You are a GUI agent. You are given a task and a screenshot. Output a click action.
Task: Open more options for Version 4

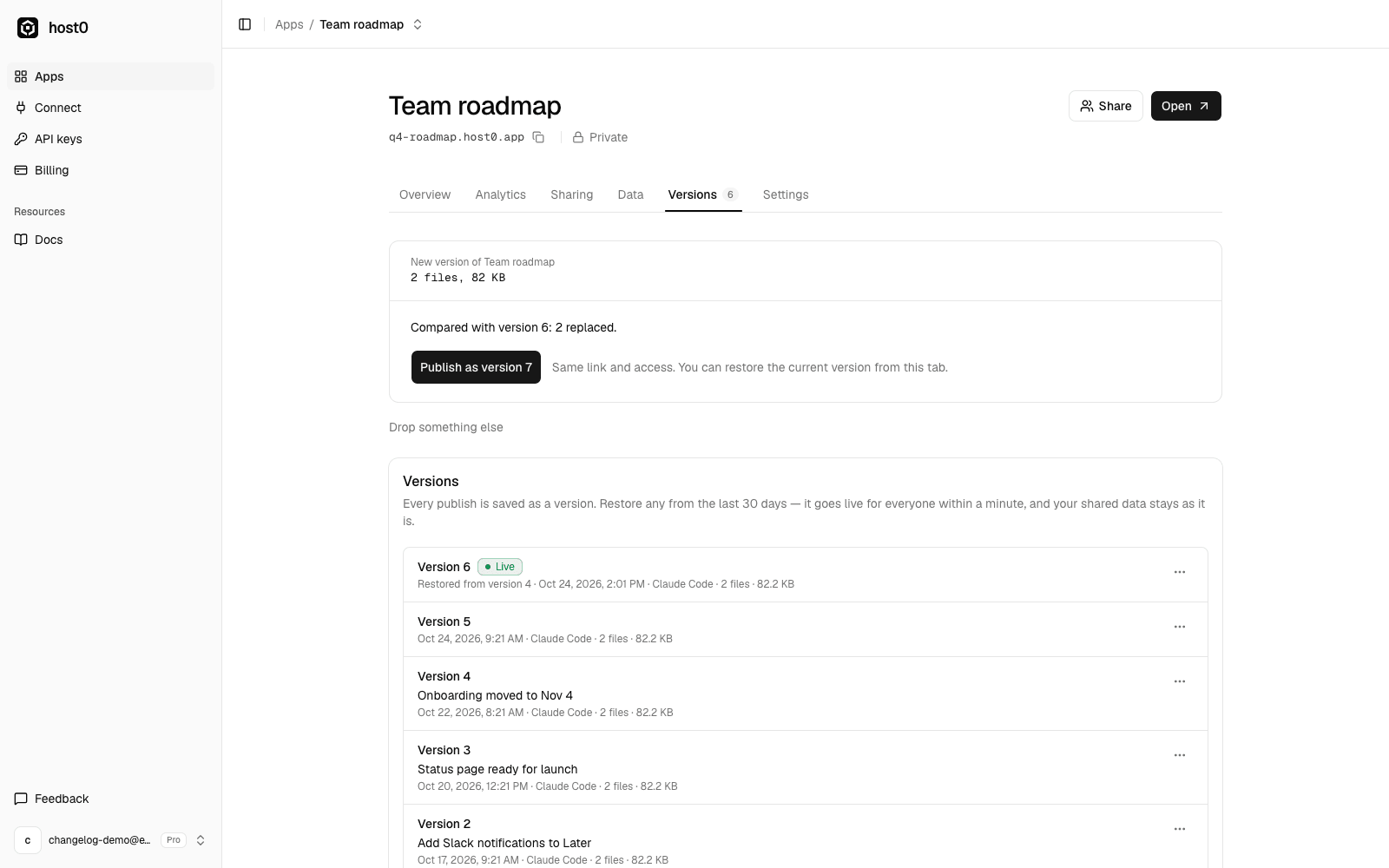(x=1180, y=681)
